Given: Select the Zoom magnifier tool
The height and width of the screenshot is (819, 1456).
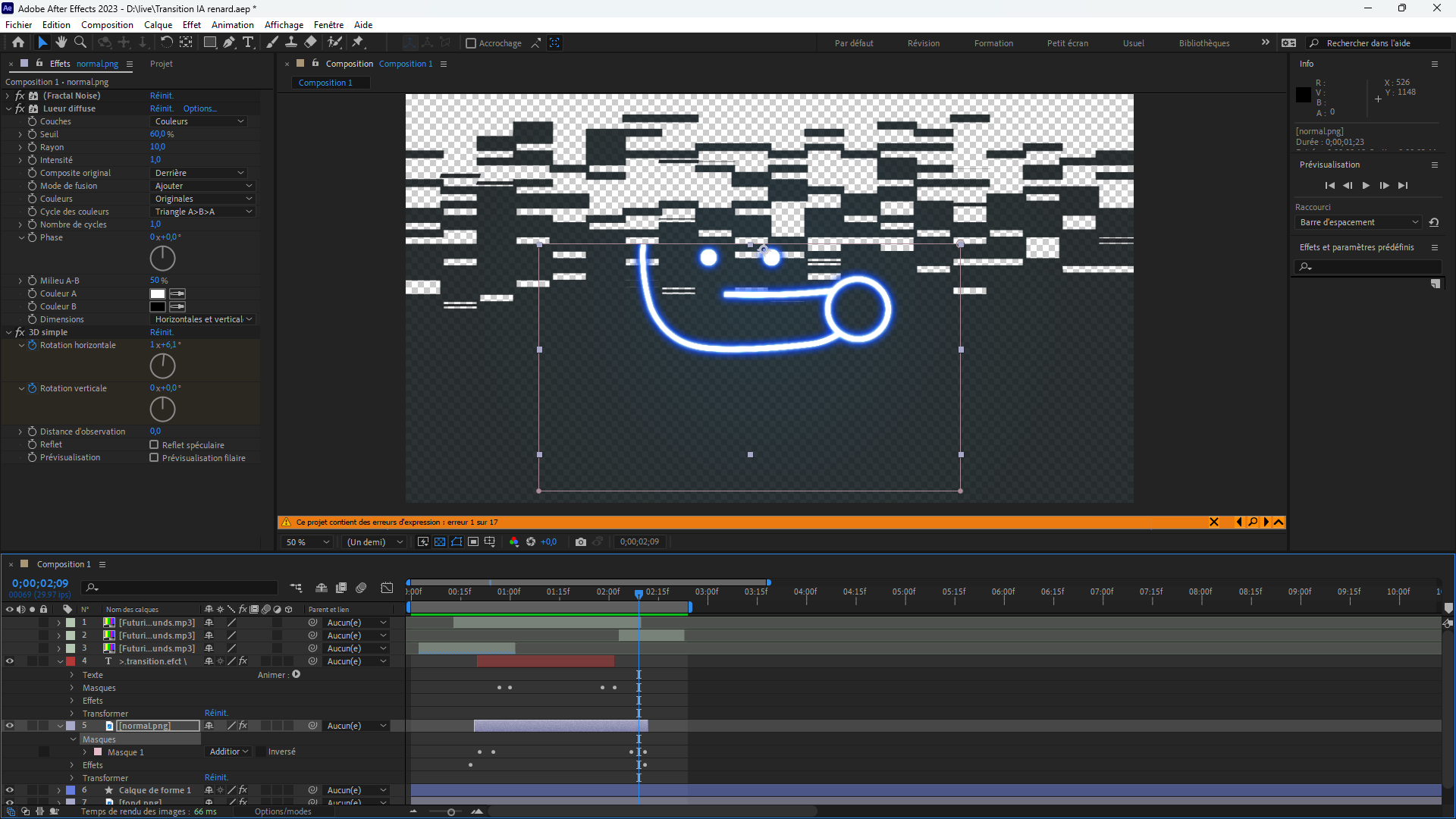Looking at the screenshot, I should pos(80,42).
